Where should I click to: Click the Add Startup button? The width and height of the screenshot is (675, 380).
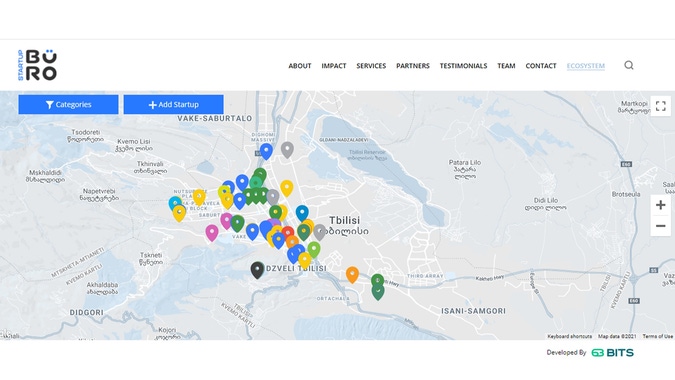[x=173, y=105]
